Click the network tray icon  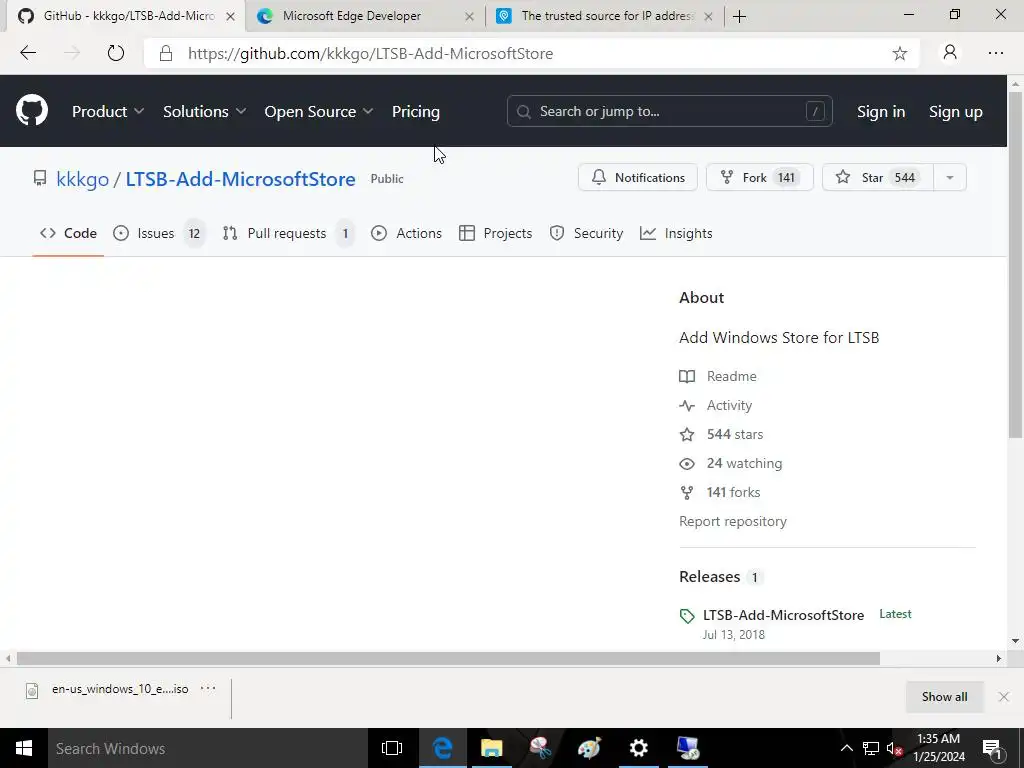[871, 748]
